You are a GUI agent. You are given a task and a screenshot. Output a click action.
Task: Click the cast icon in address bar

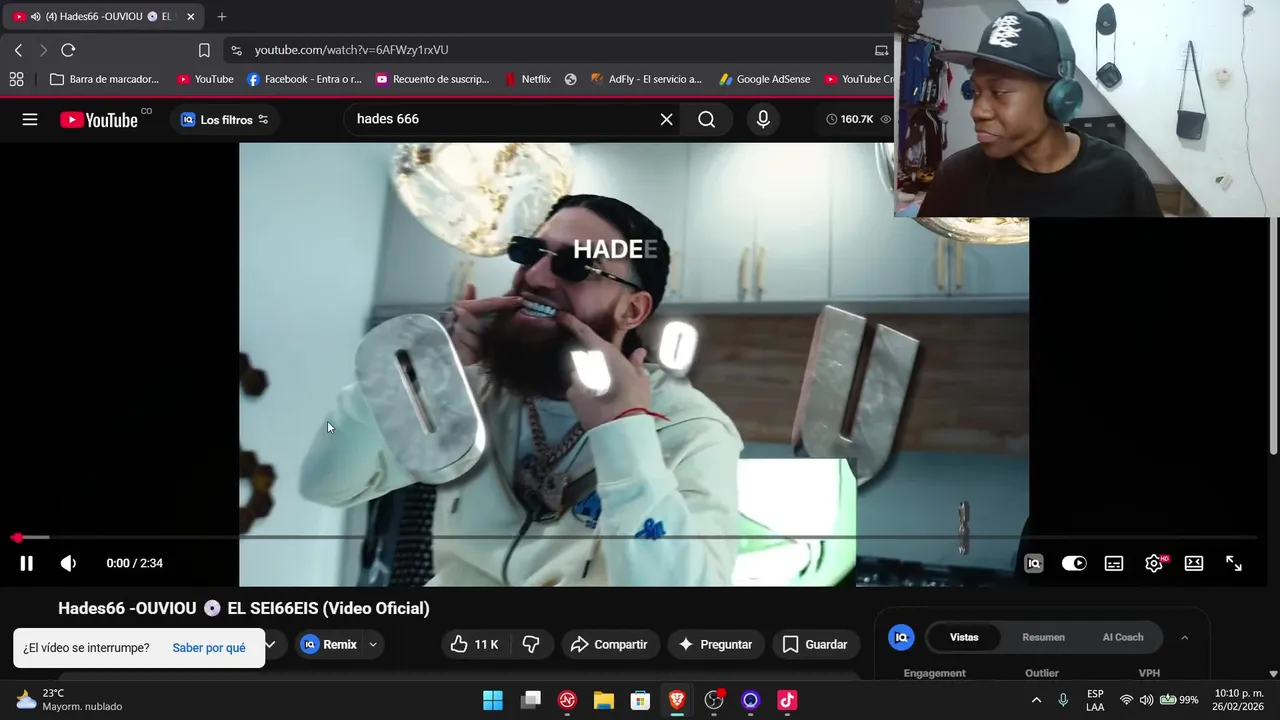(x=881, y=50)
